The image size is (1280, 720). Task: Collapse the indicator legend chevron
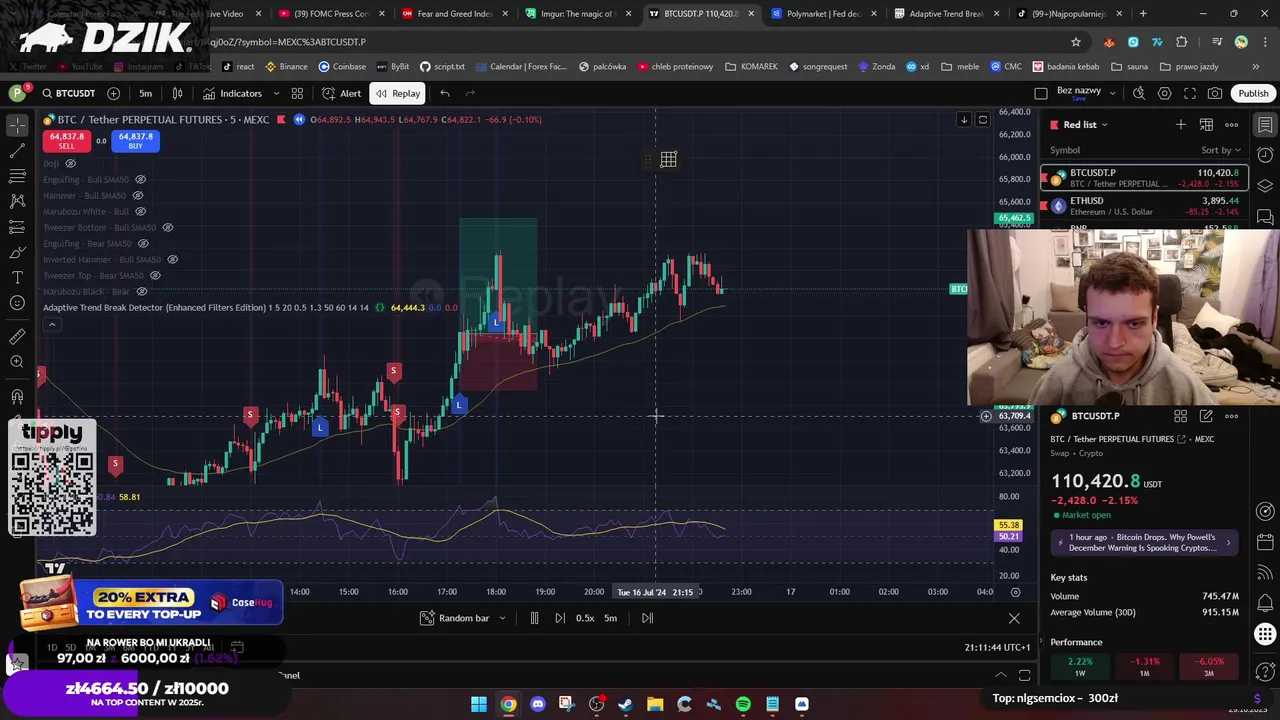click(52, 324)
